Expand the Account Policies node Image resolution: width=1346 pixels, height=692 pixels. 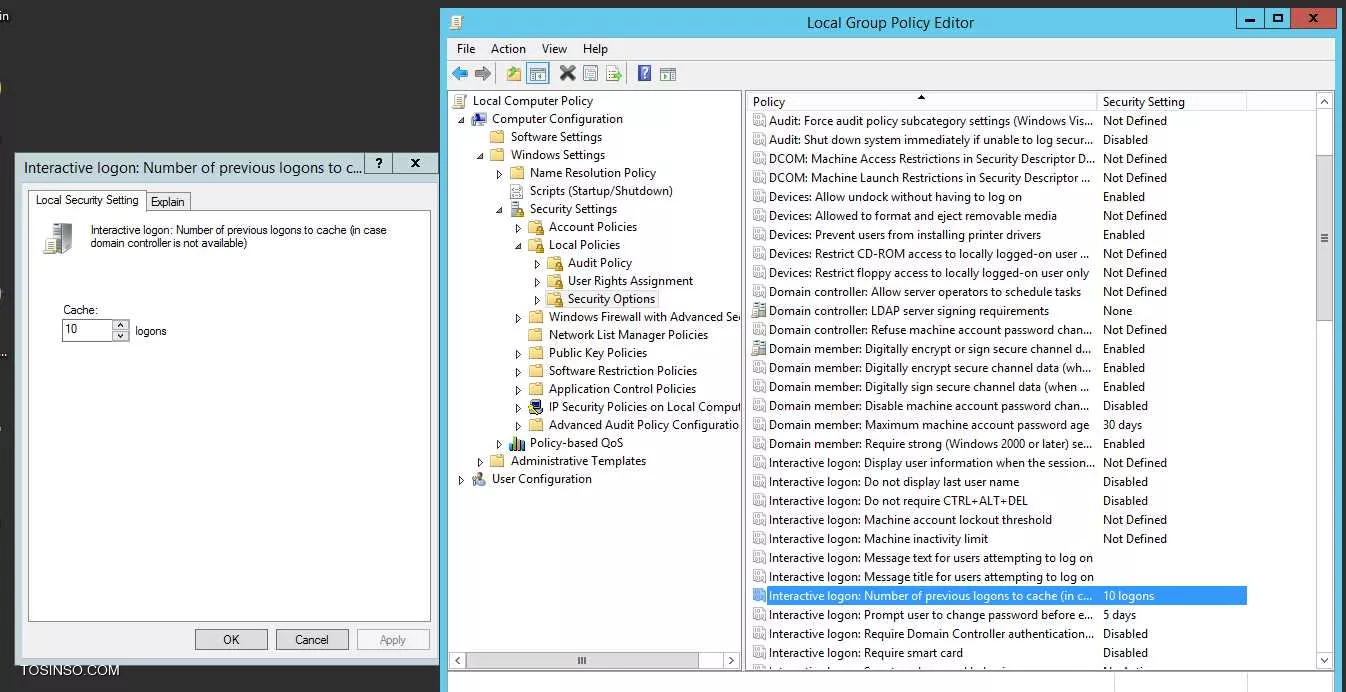[x=519, y=228]
